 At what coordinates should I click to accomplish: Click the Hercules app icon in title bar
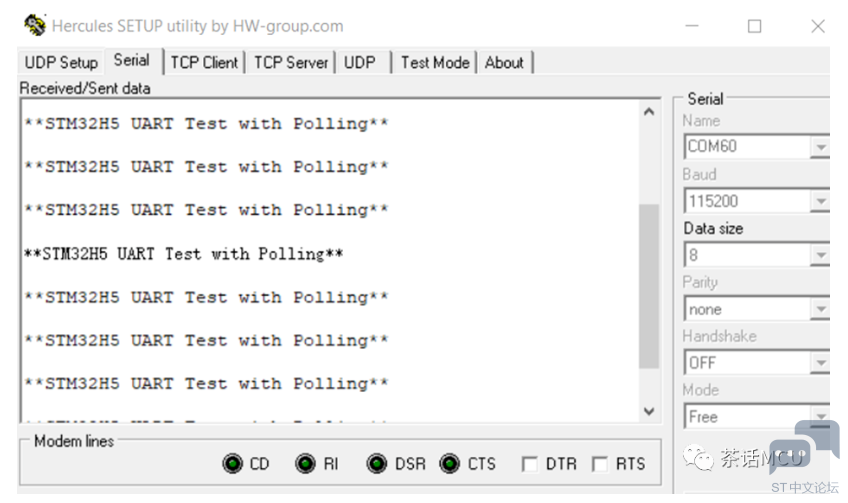[35, 25]
